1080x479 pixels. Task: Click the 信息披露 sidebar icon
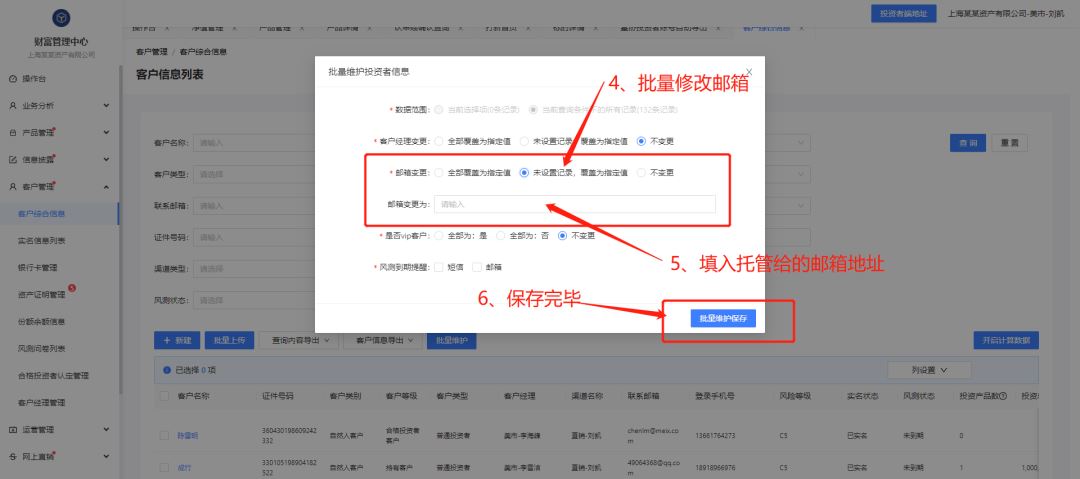13,159
